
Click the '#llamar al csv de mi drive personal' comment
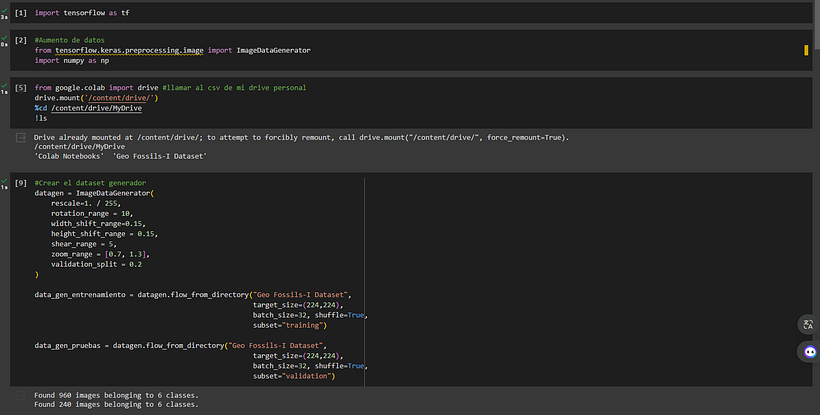pyautogui.click(x=234, y=87)
